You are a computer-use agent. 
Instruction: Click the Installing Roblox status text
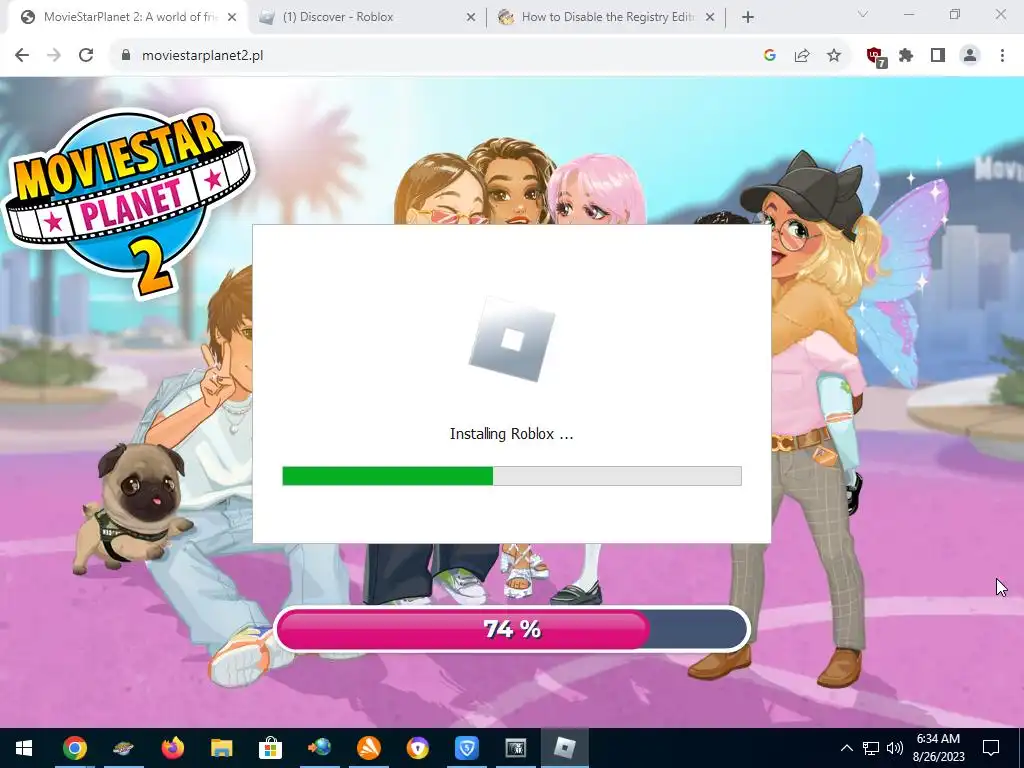coord(511,434)
